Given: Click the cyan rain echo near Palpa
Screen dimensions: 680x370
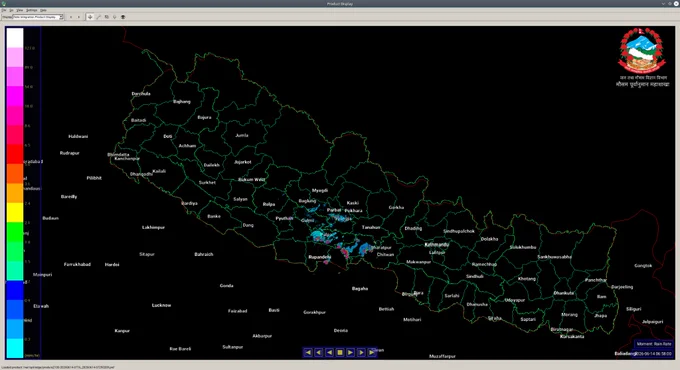Looking at the screenshot, I should tap(317, 236).
